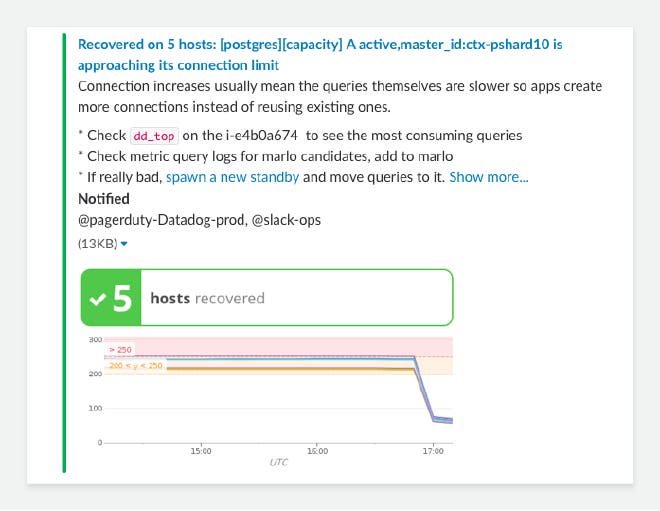Viewport: 660px width, 511px height.
Task: Click the UTC timezone label below the graph
Action: tap(278, 462)
